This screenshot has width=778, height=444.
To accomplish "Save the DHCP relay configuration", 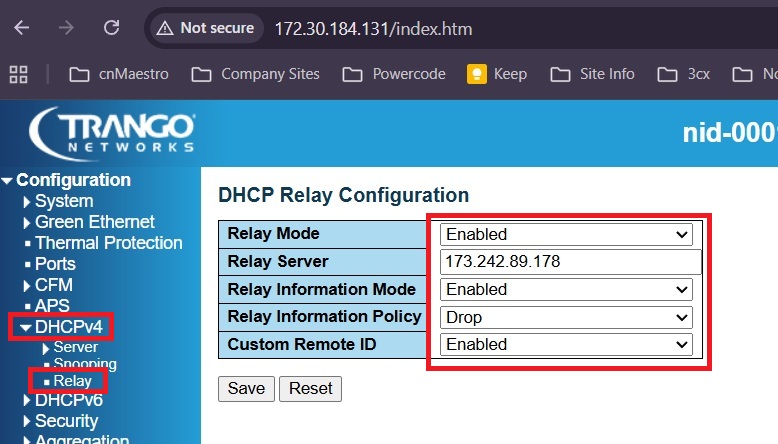I will 246,388.
